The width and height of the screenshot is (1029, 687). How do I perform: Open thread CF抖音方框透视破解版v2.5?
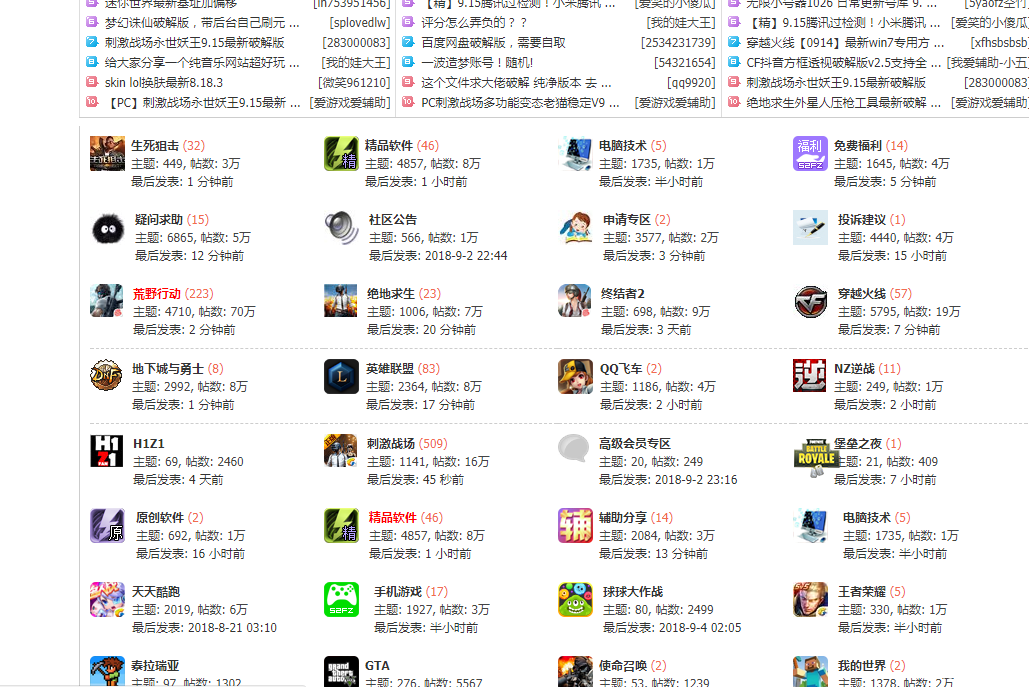(x=843, y=63)
